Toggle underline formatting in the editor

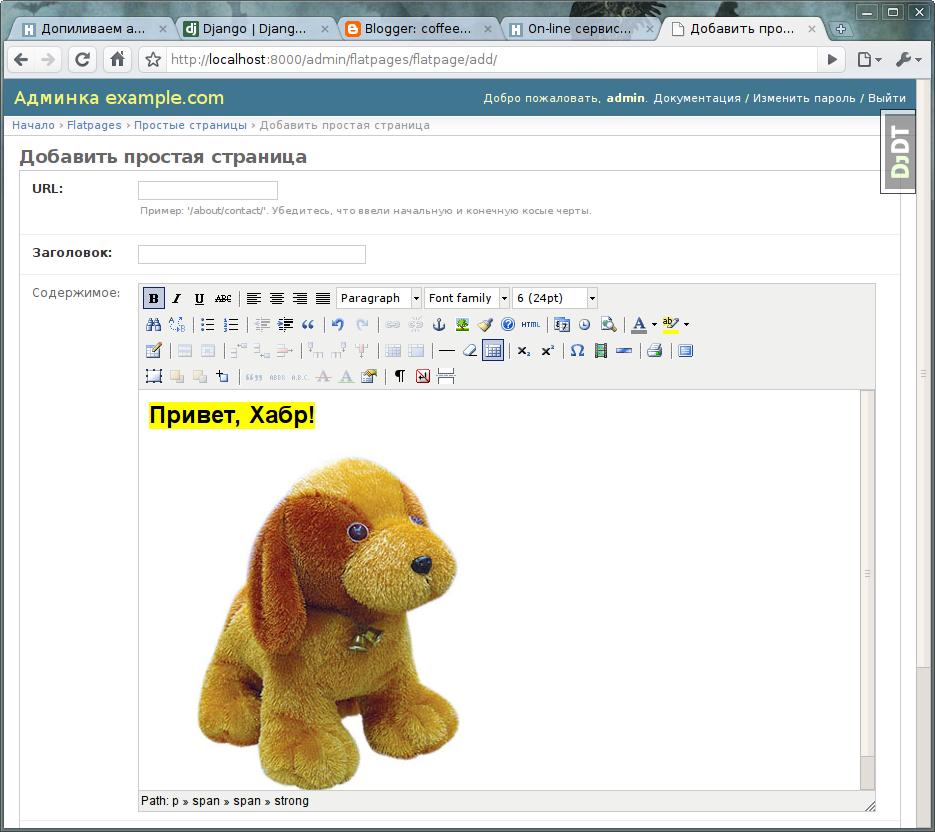(x=199, y=298)
